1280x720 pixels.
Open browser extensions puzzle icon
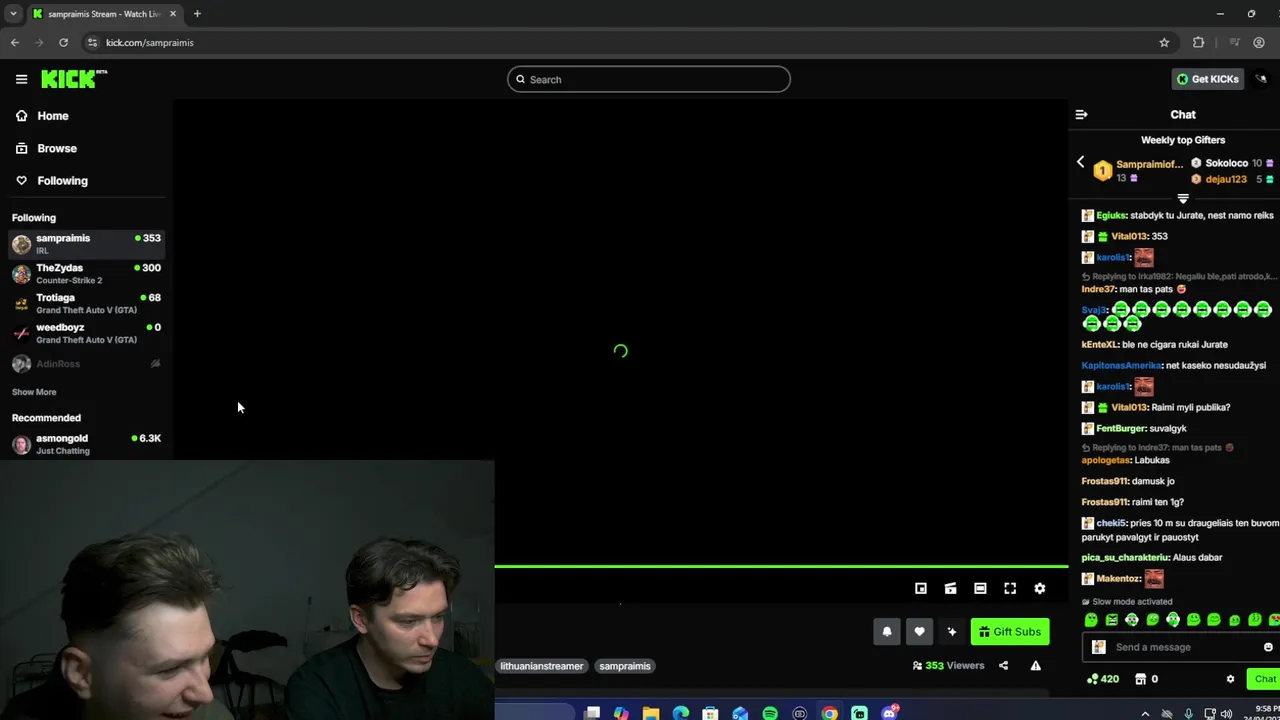point(1198,42)
